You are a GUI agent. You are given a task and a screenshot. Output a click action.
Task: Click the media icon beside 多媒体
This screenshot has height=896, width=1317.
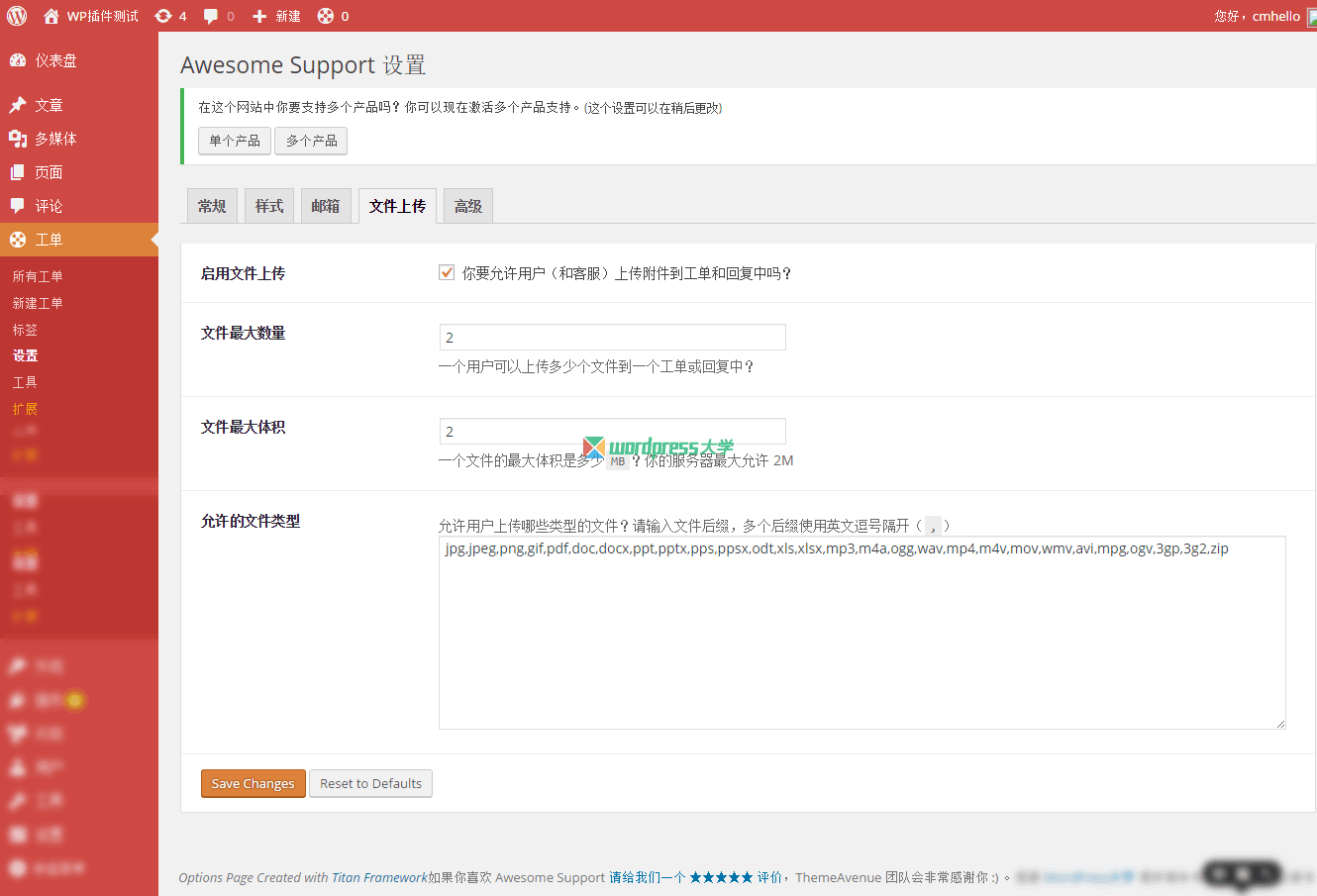pyautogui.click(x=18, y=139)
